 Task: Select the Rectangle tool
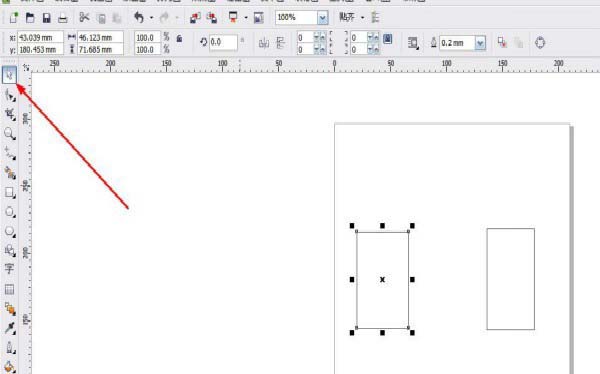click(10, 192)
